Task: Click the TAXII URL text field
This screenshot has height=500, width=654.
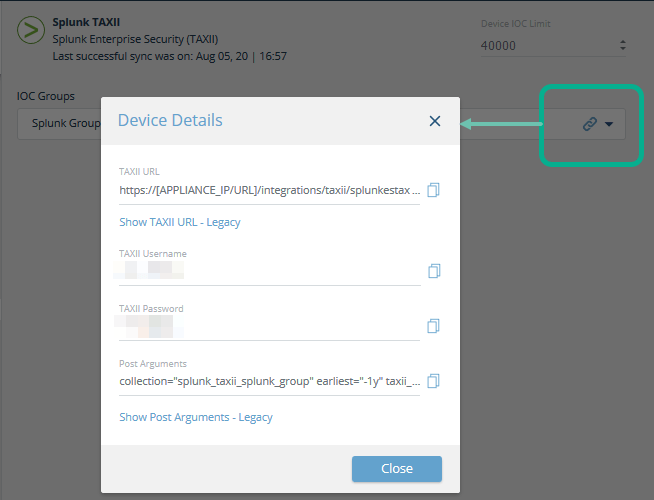Action: pyautogui.click(x=269, y=191)
